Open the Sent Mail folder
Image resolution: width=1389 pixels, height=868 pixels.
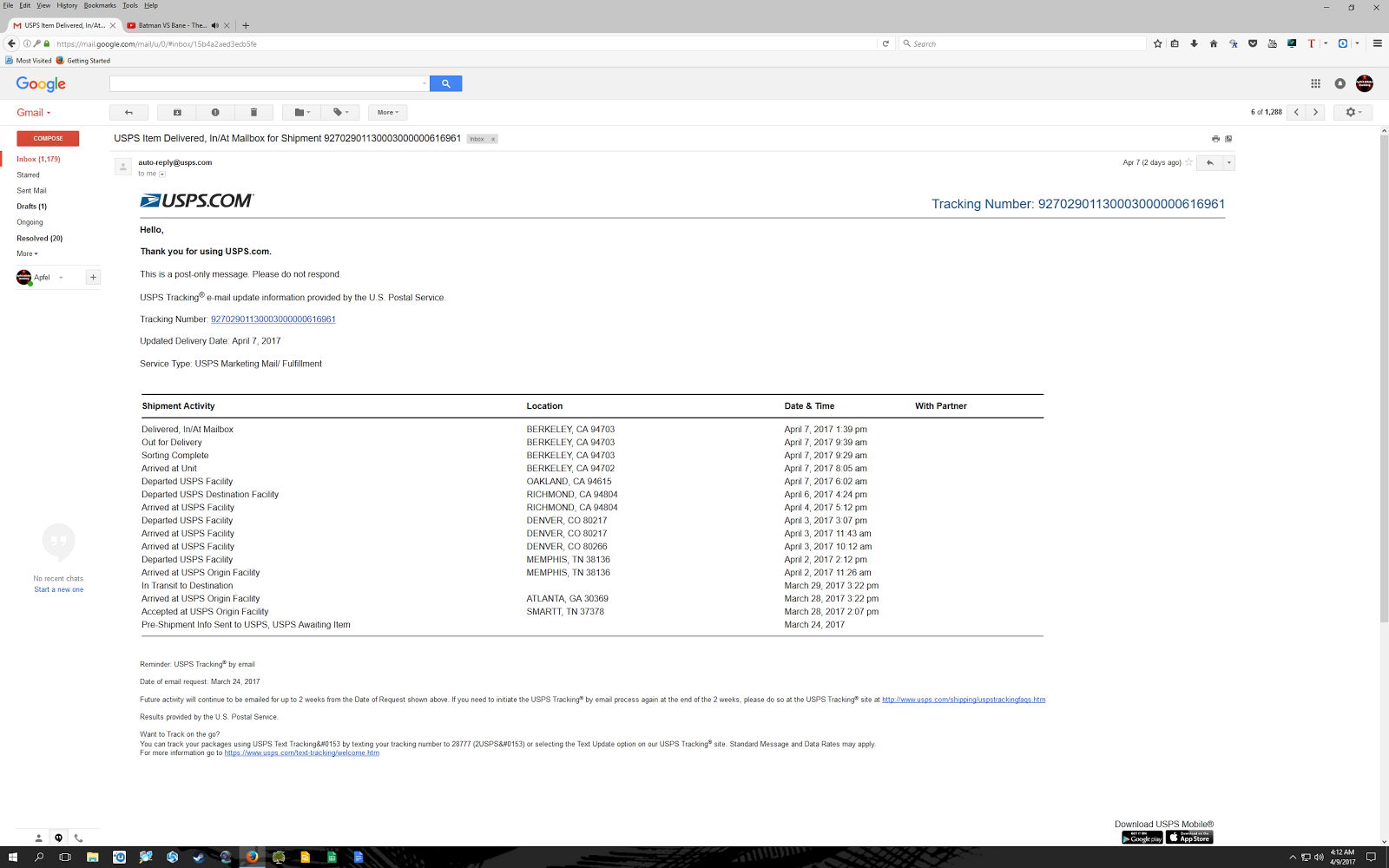[x=32, y=191]
